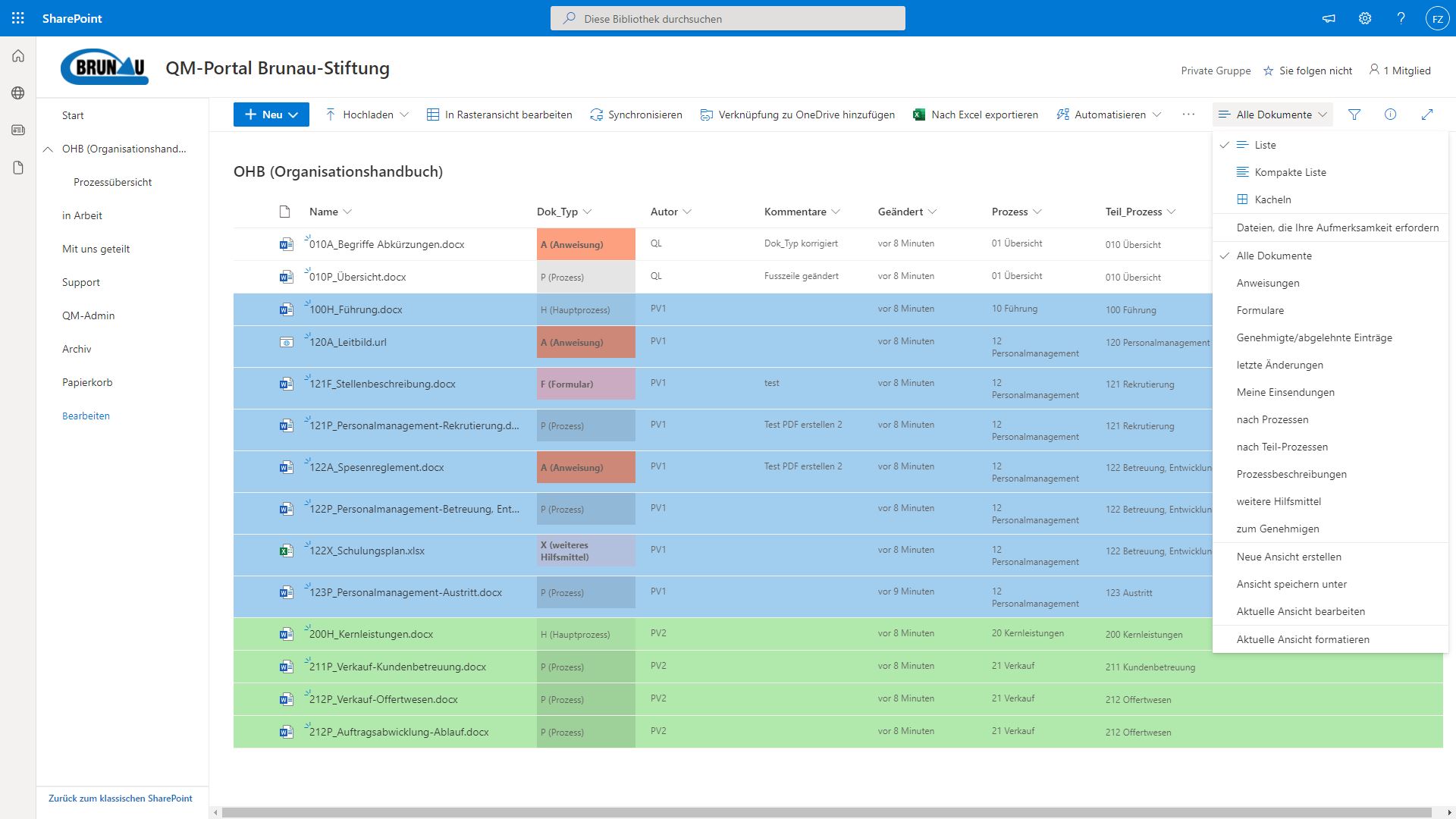
Task: Click orange A (Anweisung) cell of 010A_Begriffe
Action: (x=586, y=244)
